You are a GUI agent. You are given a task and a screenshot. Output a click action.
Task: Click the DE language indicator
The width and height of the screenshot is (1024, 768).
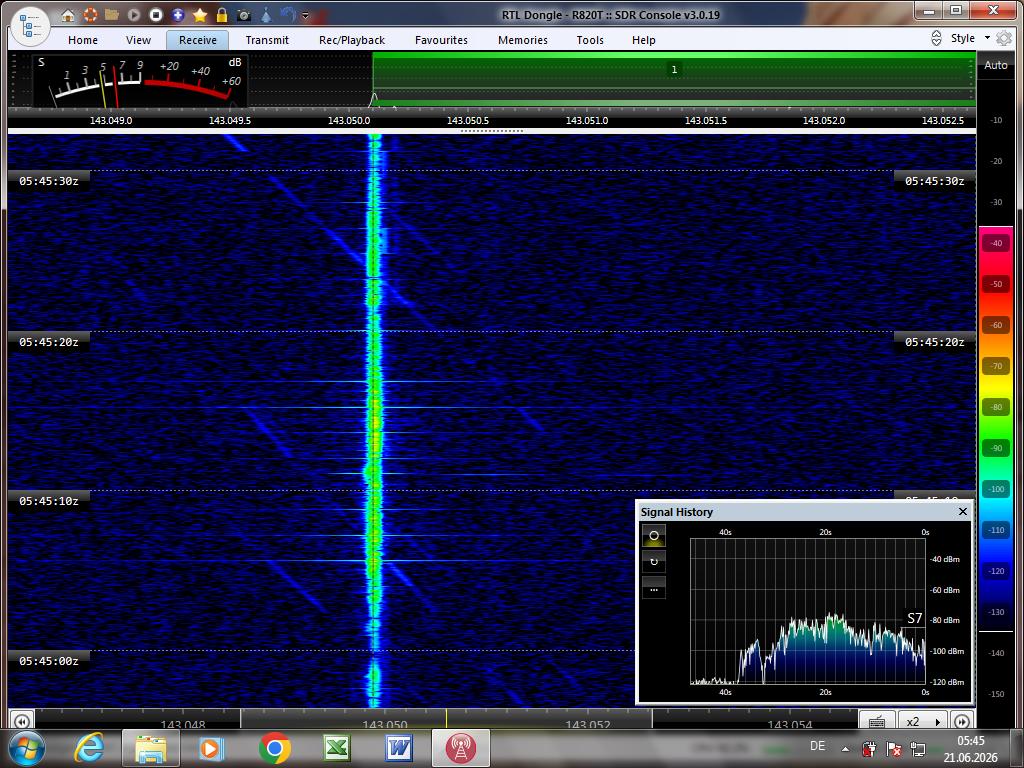(x=818, y=745)
